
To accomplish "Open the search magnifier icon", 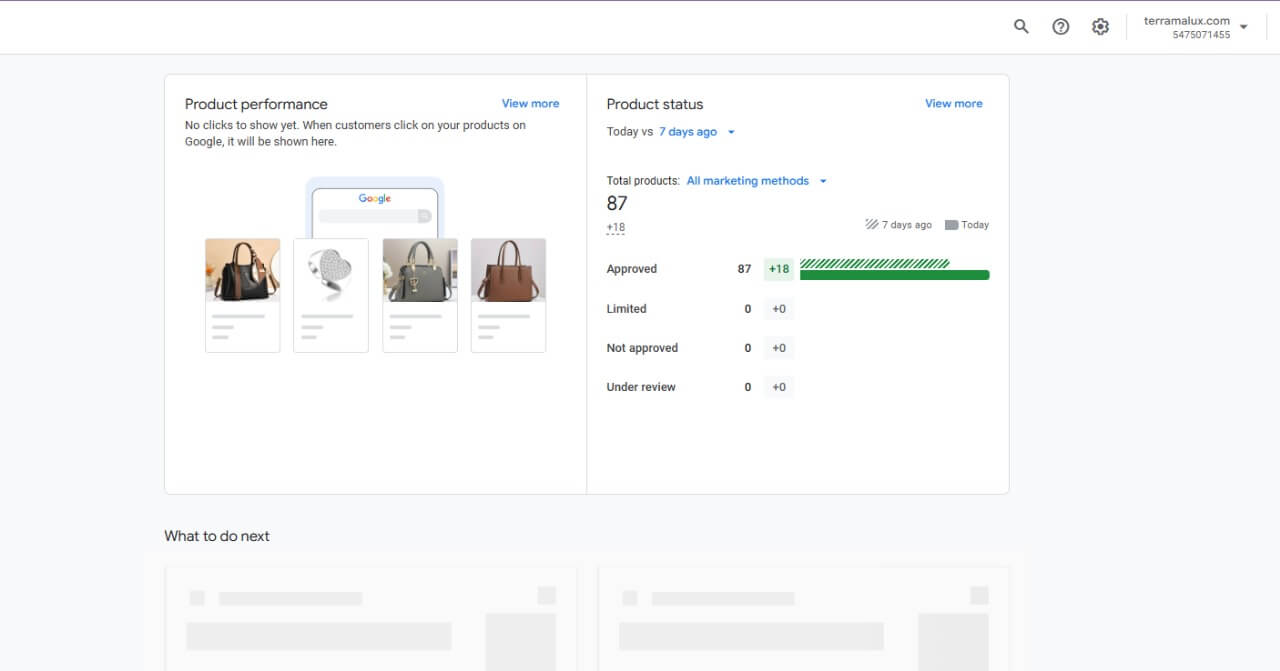I will tap(1021, 27).
